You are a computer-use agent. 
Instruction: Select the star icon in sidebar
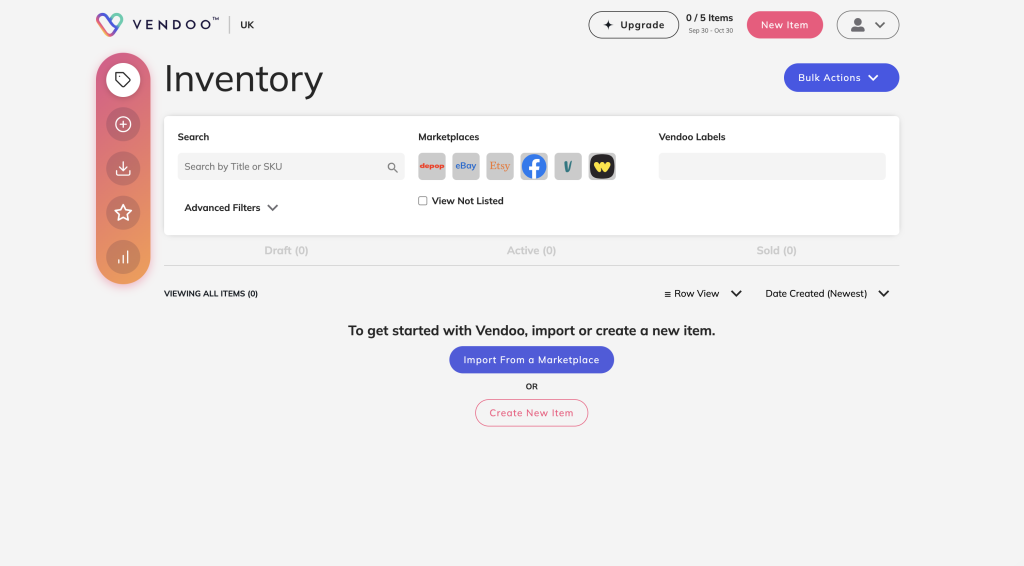[x=123, y=212]
